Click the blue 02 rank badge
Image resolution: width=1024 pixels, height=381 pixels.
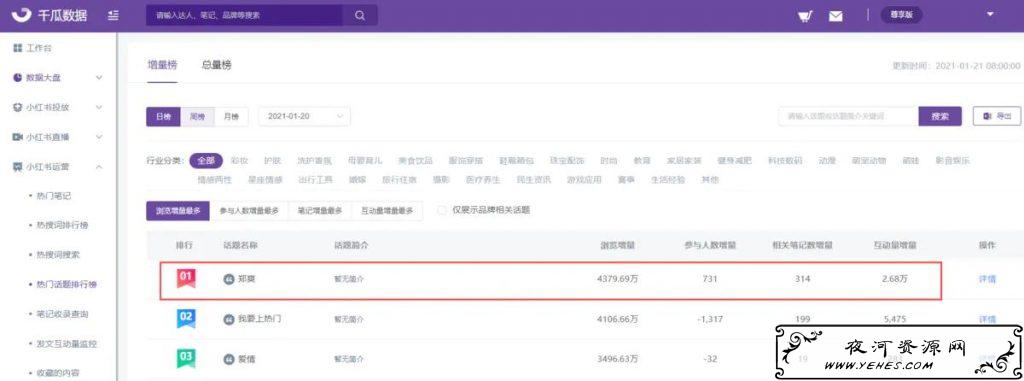pos(186,319)
